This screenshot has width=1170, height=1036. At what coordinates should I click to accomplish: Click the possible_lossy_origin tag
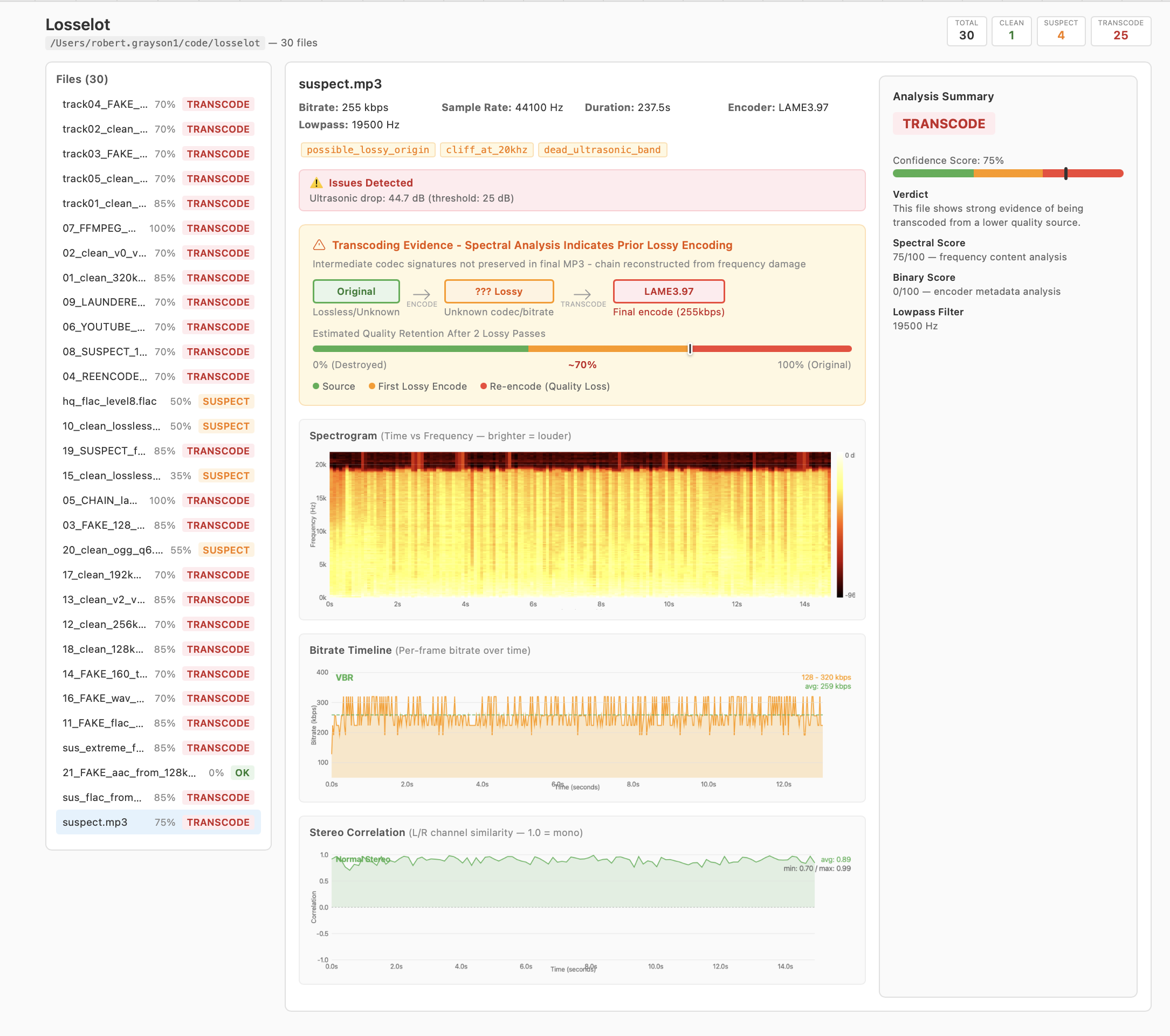(x=368, y=150)
